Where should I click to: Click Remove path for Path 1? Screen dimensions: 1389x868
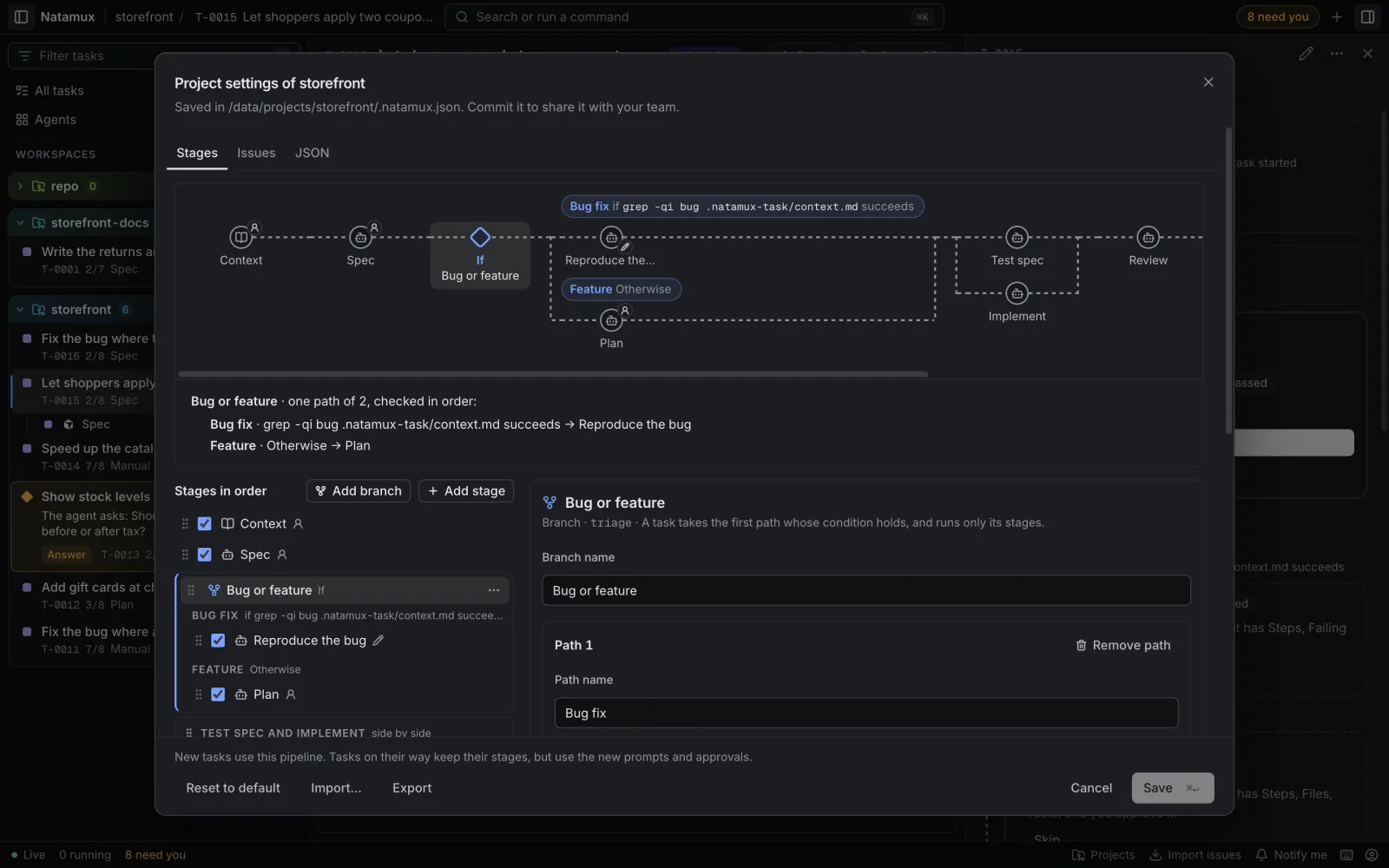(x=1122, y=645)
